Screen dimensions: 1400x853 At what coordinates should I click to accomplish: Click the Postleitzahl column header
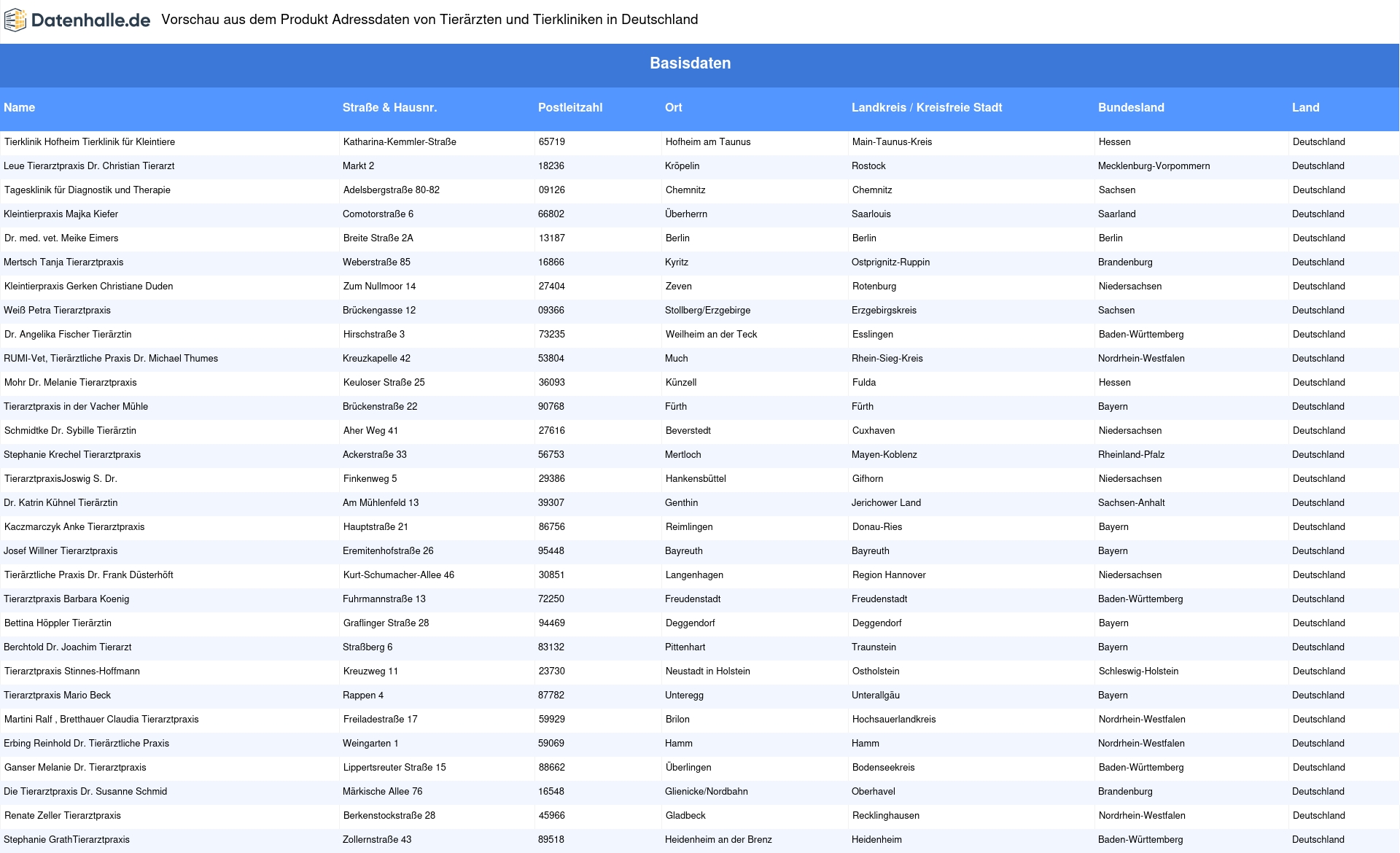pos(570,108)
